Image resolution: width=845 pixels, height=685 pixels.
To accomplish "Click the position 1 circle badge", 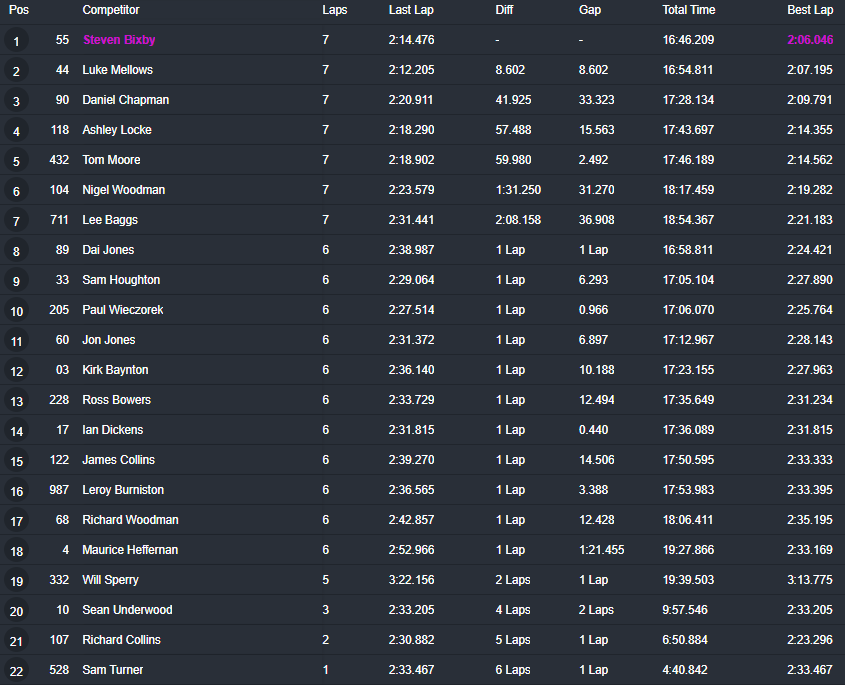I will pos(16,41).
